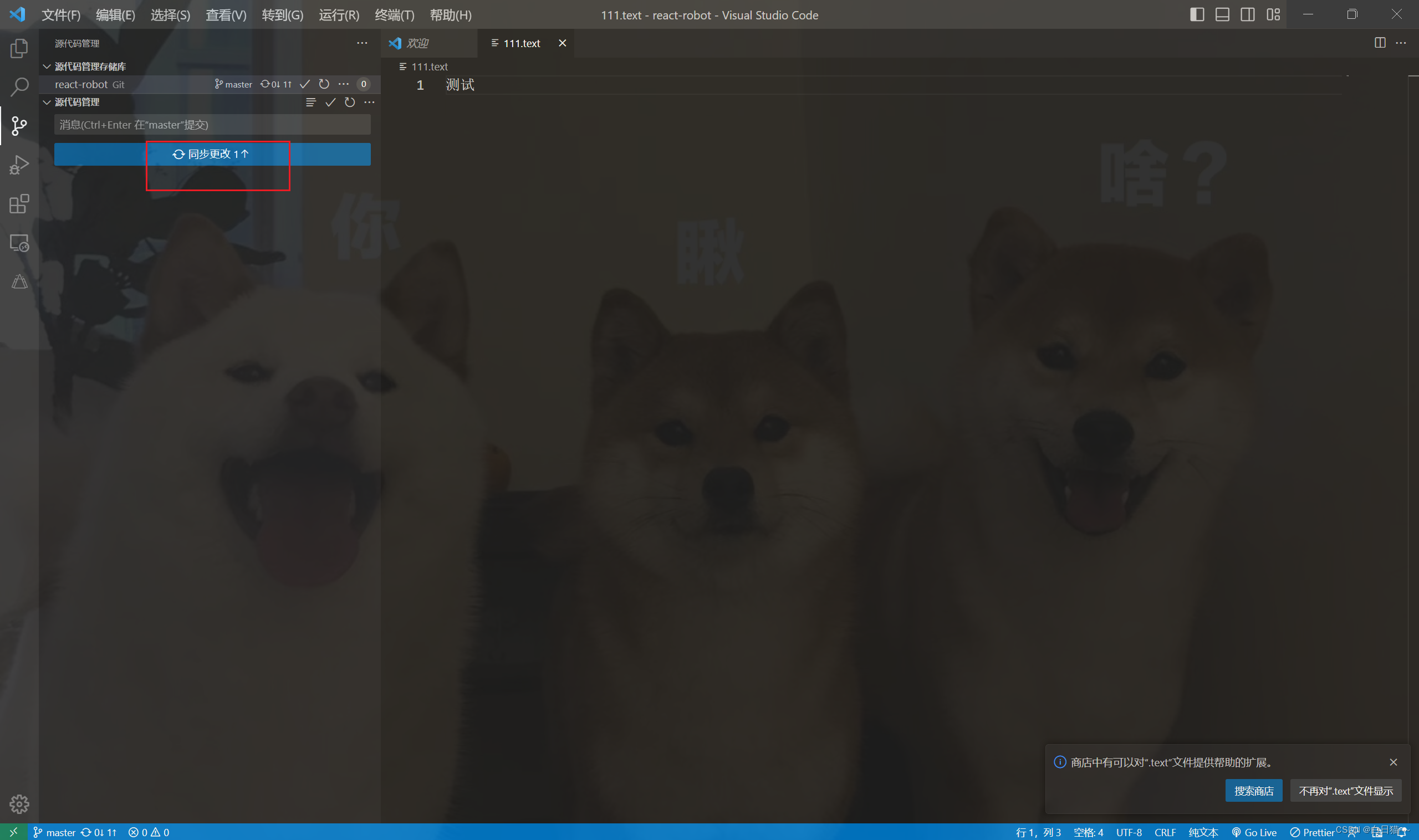Viewport: 1419px width, 840px height.
Task: Toggle primary side bar visibility
Action: 1197,15
